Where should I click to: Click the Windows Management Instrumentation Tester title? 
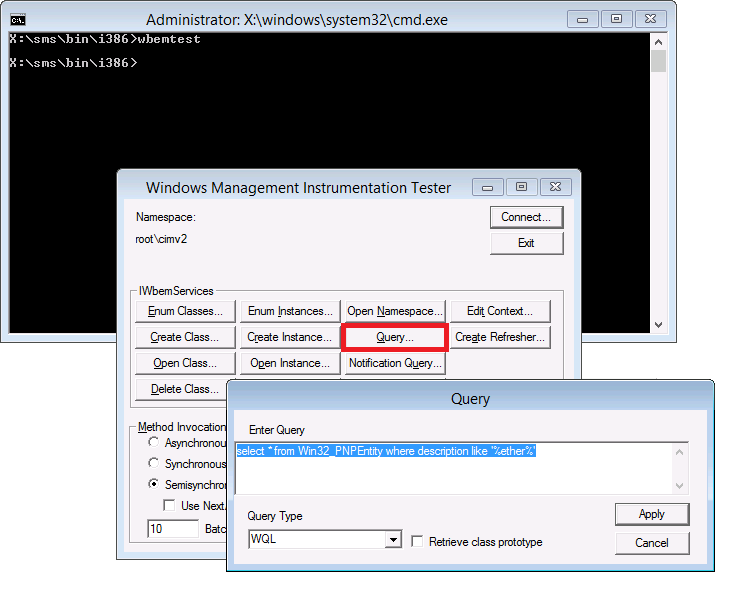[298, 188]
